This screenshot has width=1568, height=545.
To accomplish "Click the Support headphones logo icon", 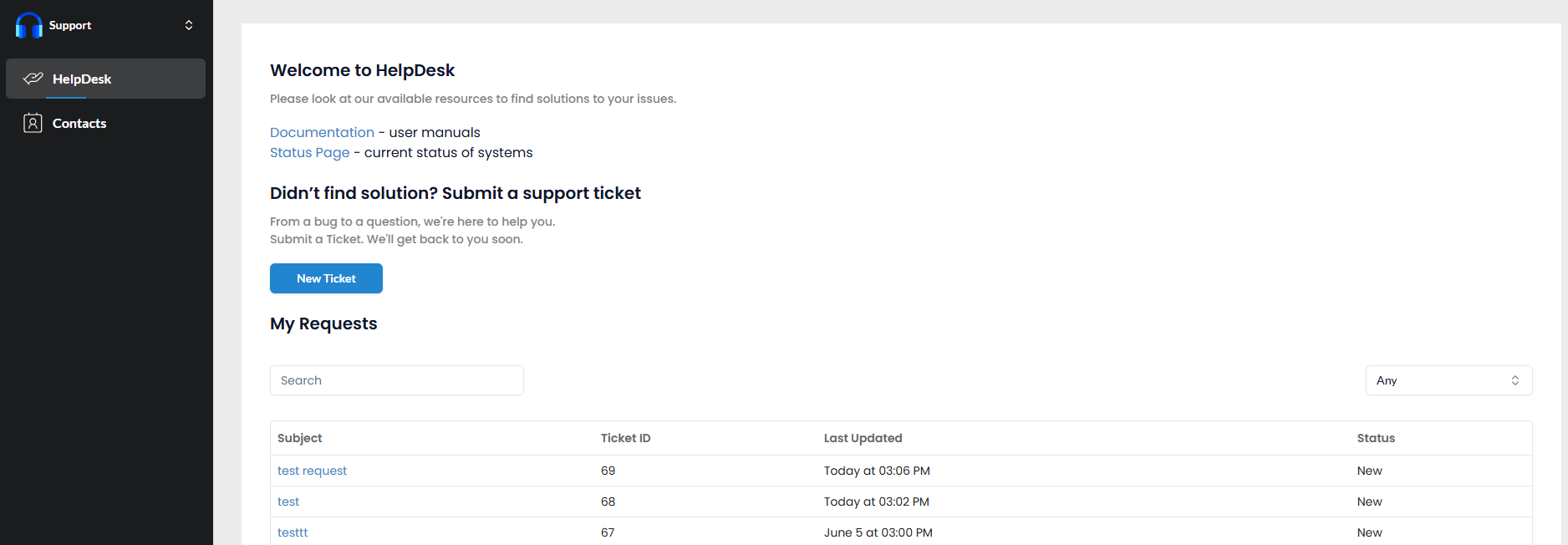I will pos(29,25).
